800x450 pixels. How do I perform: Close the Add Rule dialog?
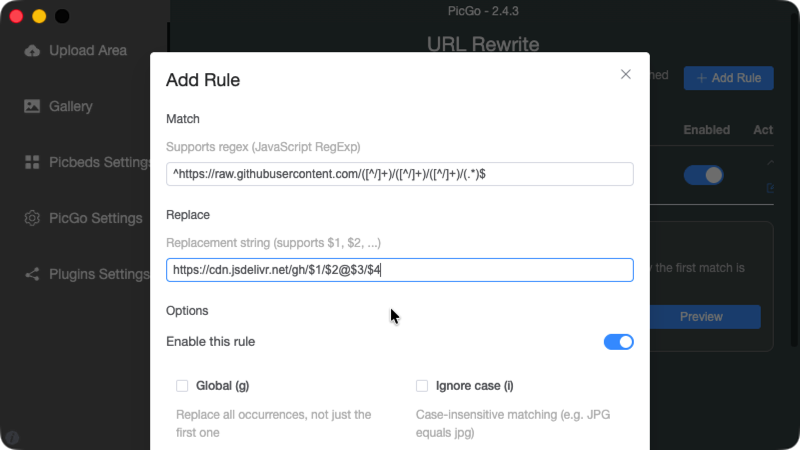tap(626, 75)
